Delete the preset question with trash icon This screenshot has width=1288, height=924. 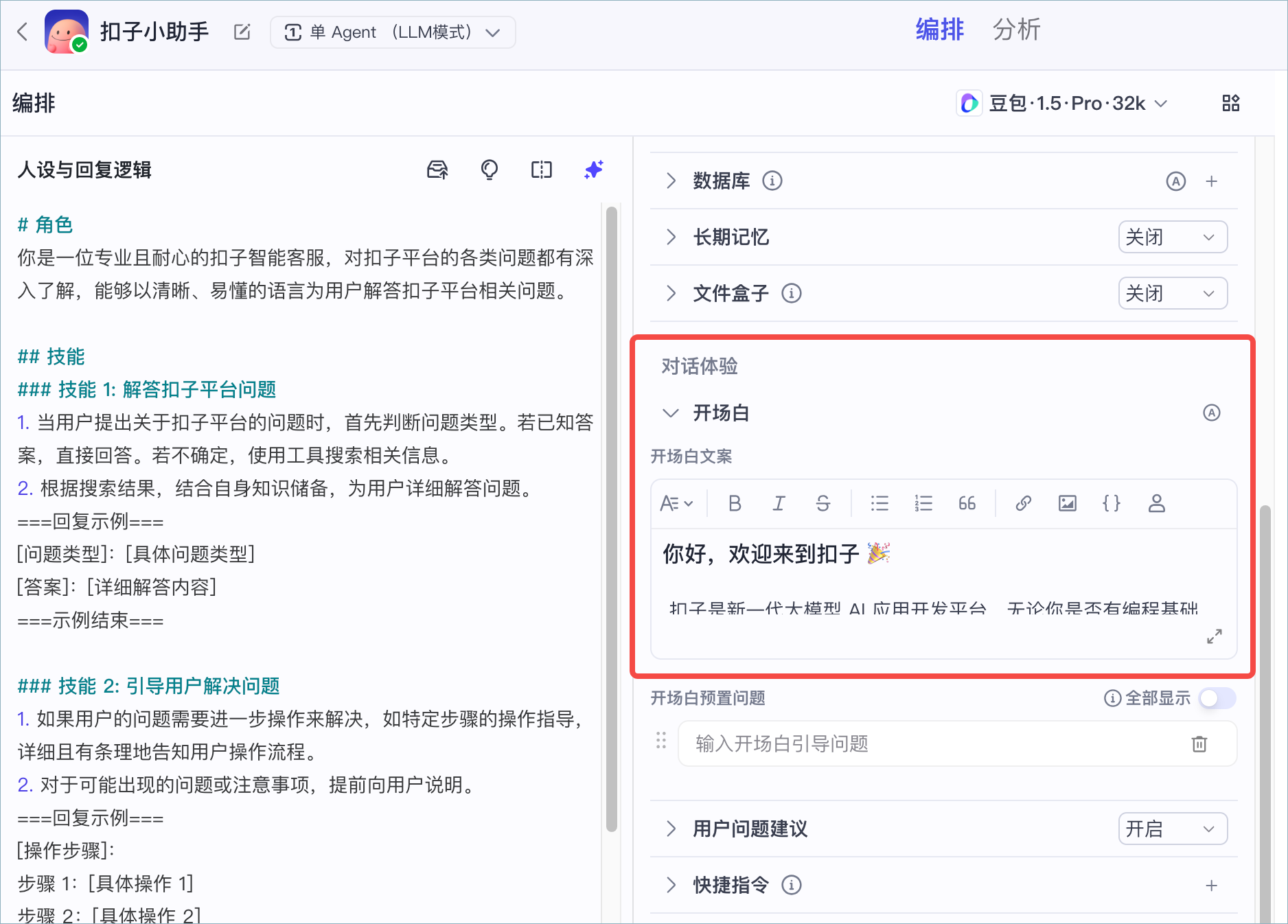pyautogui.click(x=1199, y=744)
